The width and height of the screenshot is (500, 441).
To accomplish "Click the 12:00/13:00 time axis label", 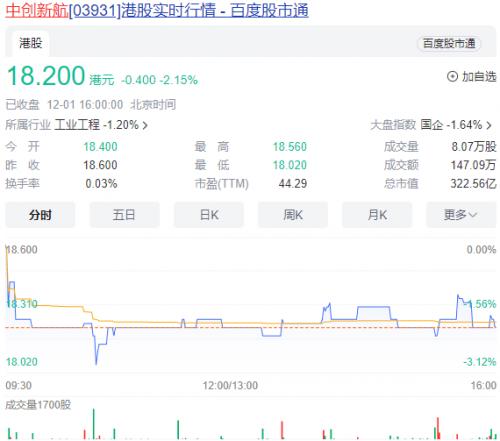I will pos(230,386).
